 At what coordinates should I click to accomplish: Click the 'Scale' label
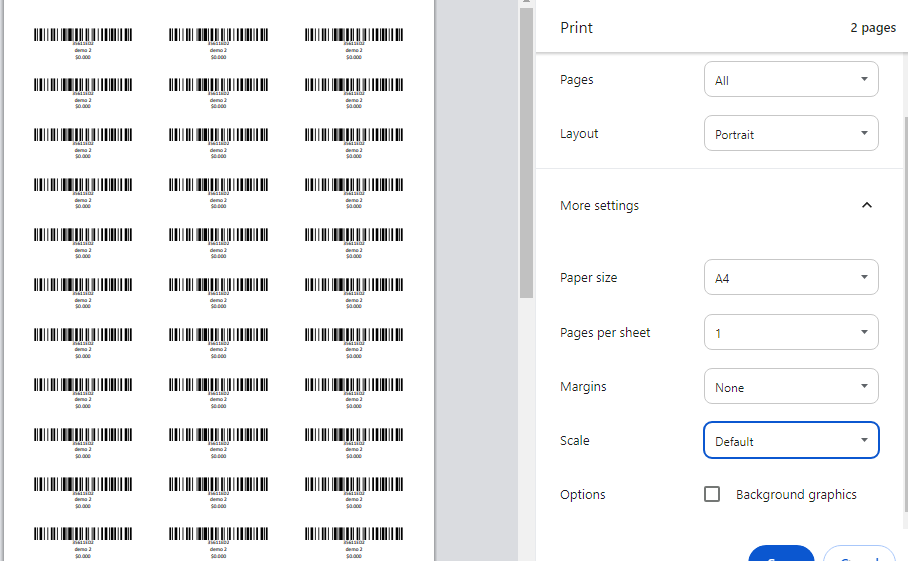click(x=574, y=441)
